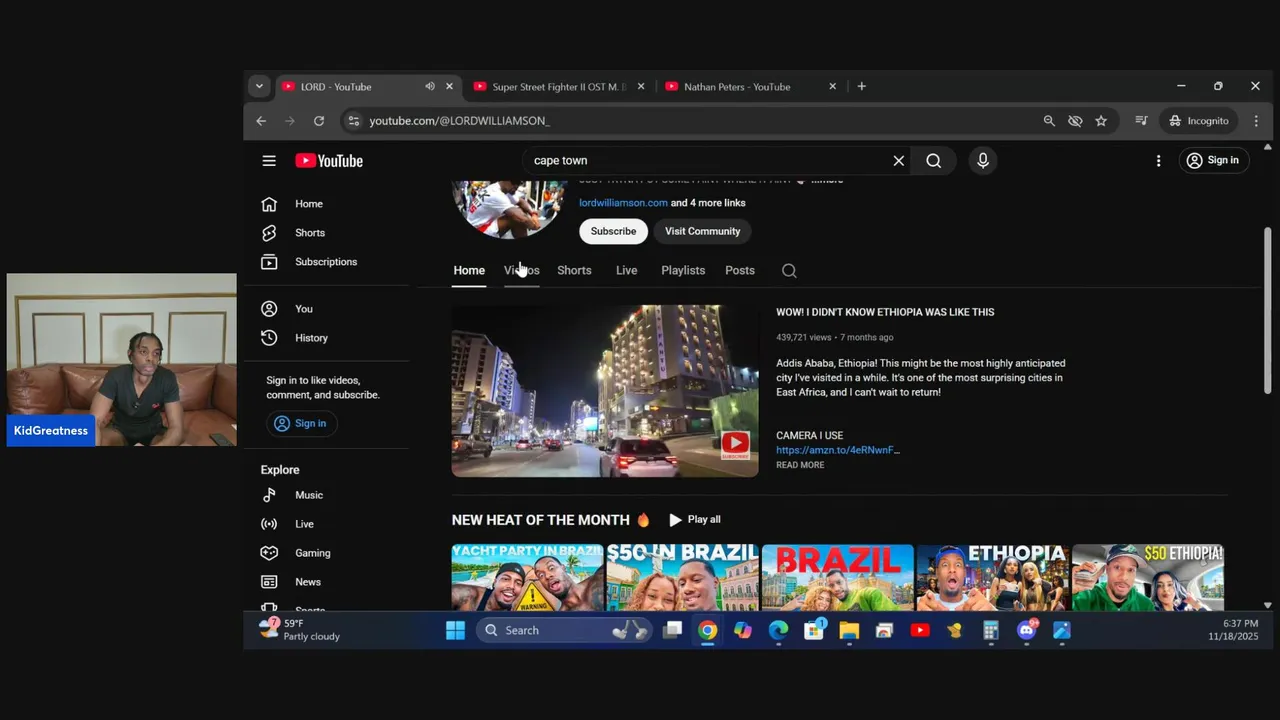Switch to channel Posts tab
The width and height of the screenshot is (1280, 720).
coord(740,270)
